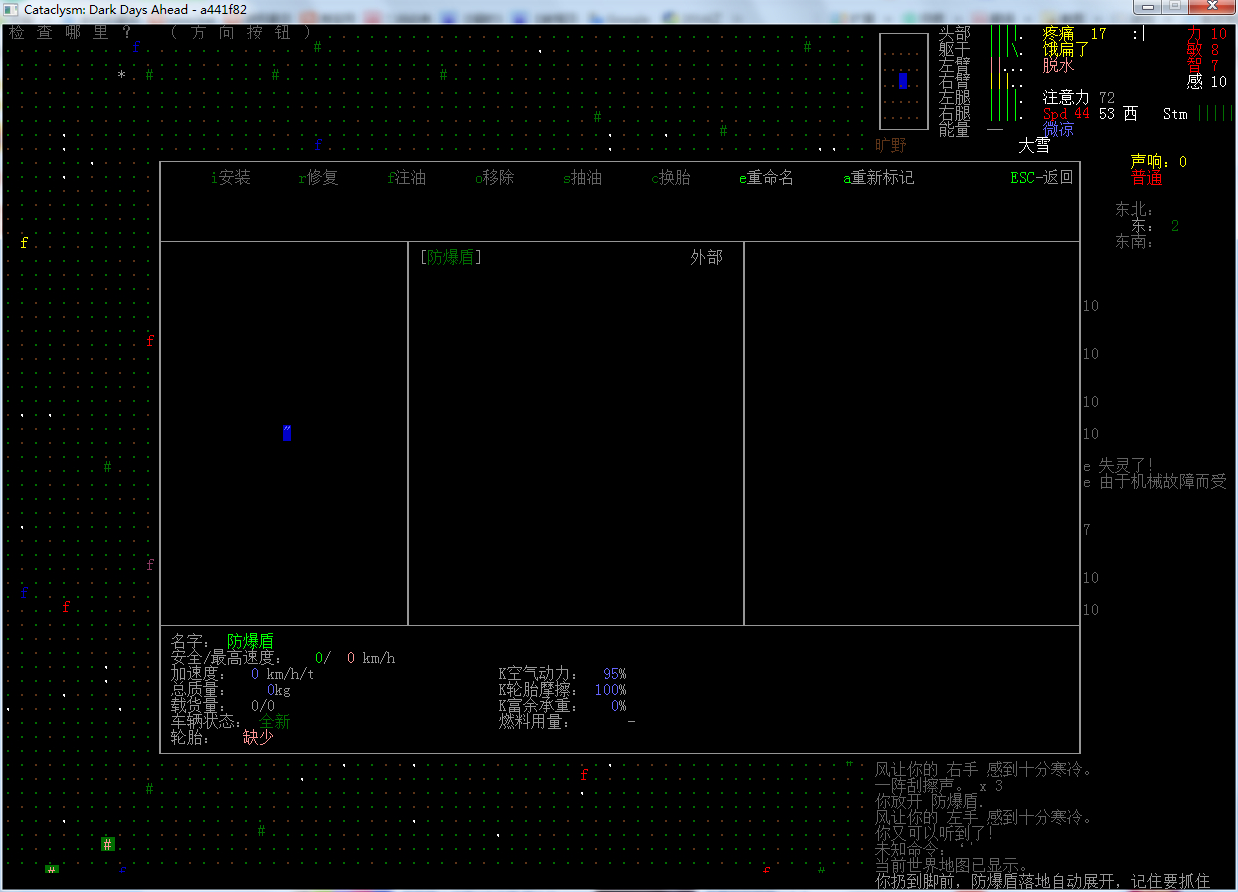Click the 声响: 0 sound indicator
Viewport: 1238px width, 892px height.
(1159, 162)
